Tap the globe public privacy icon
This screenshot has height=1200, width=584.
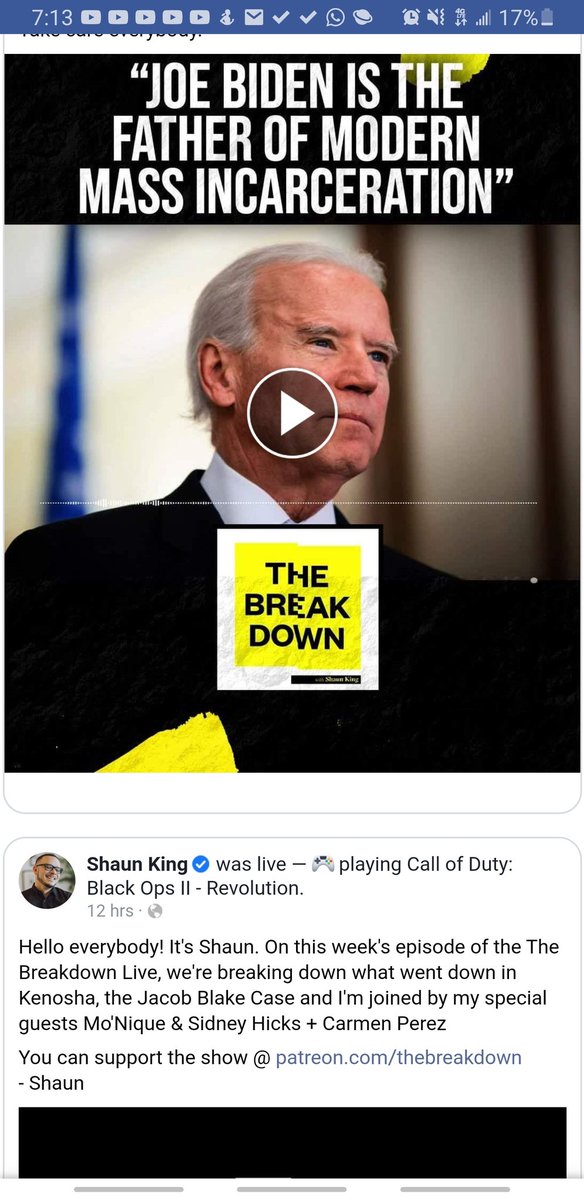click(x=155, y=911)
